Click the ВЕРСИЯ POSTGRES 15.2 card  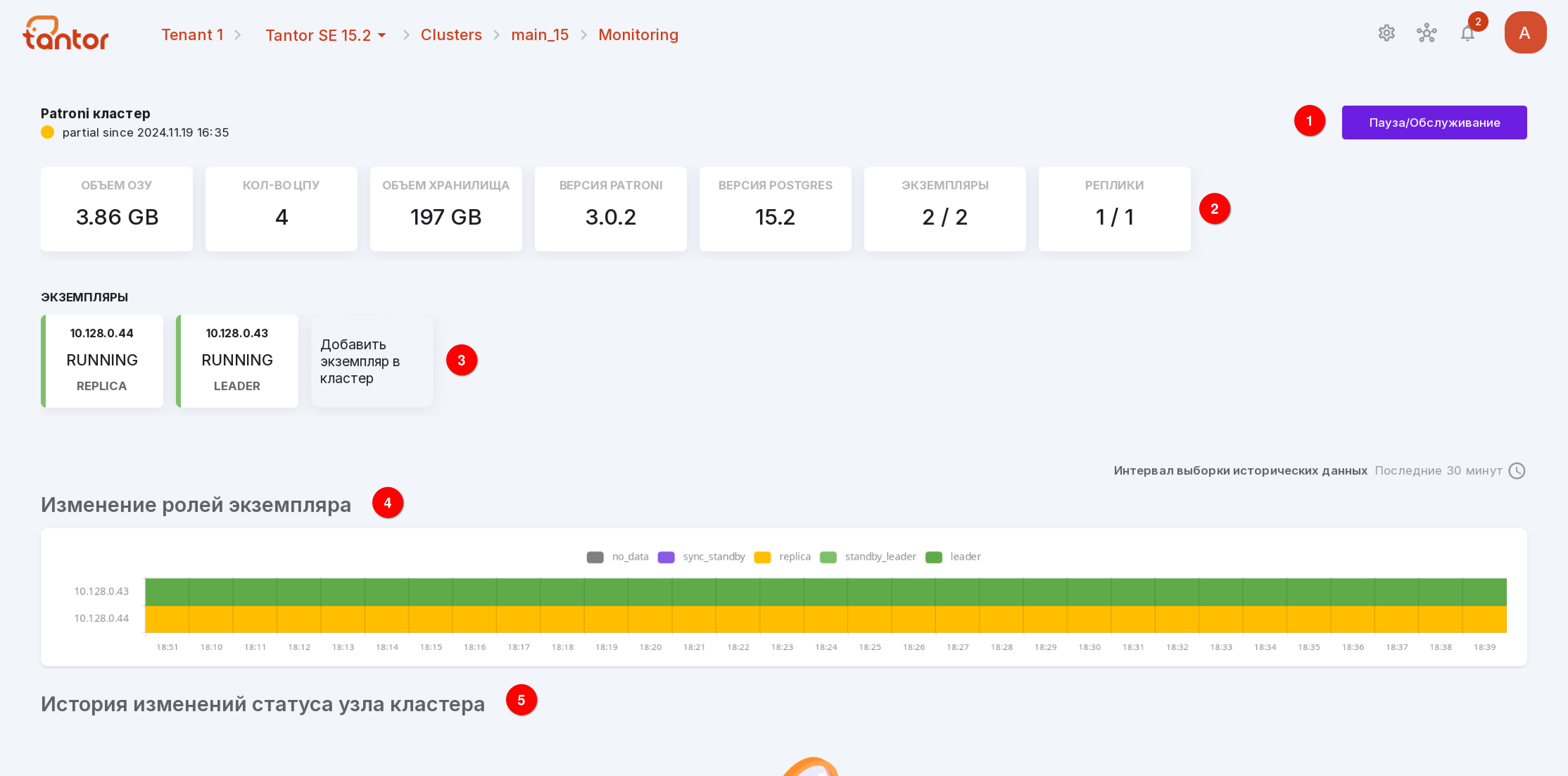coord(775,209)
